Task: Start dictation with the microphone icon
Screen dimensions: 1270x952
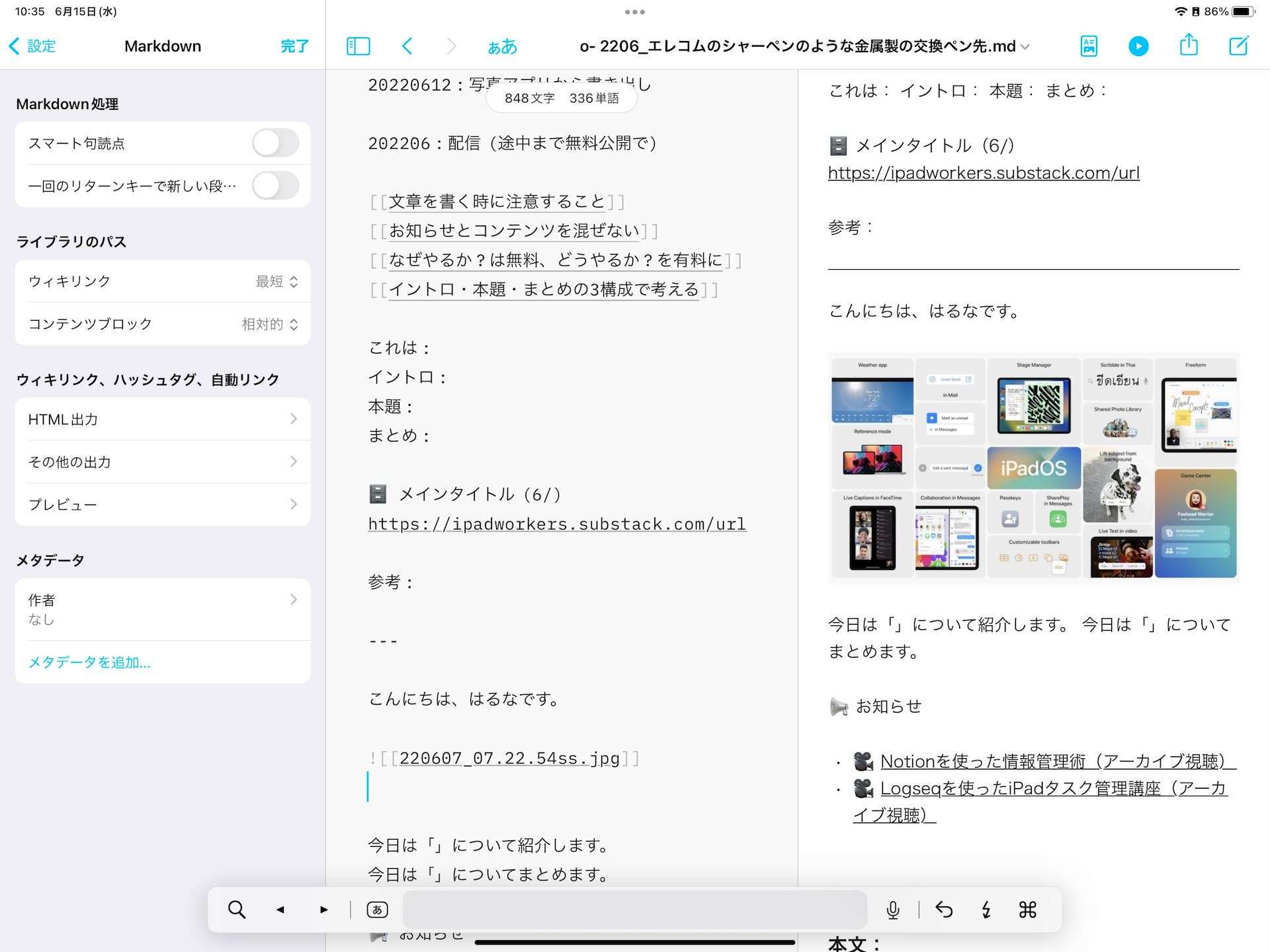Action: click(894, 910)
